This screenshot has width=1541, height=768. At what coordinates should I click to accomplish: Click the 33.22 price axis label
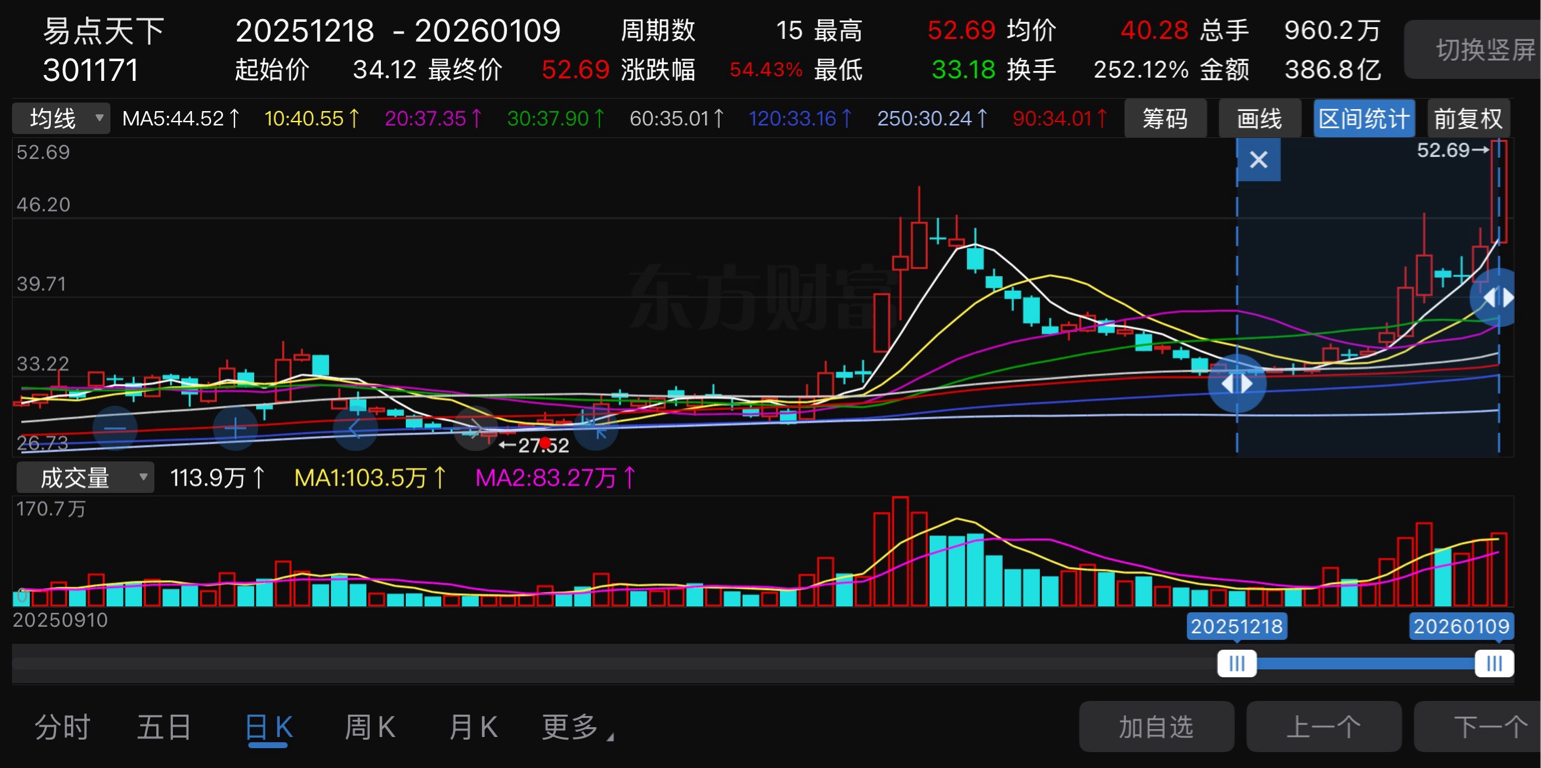(43, 363)
